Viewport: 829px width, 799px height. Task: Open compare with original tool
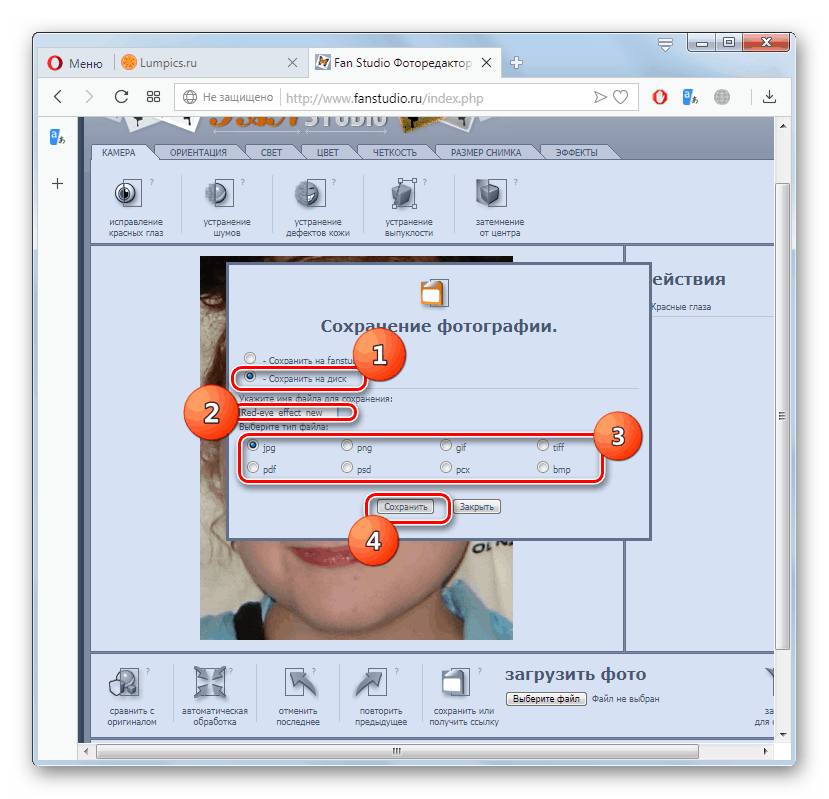point(124,682)
